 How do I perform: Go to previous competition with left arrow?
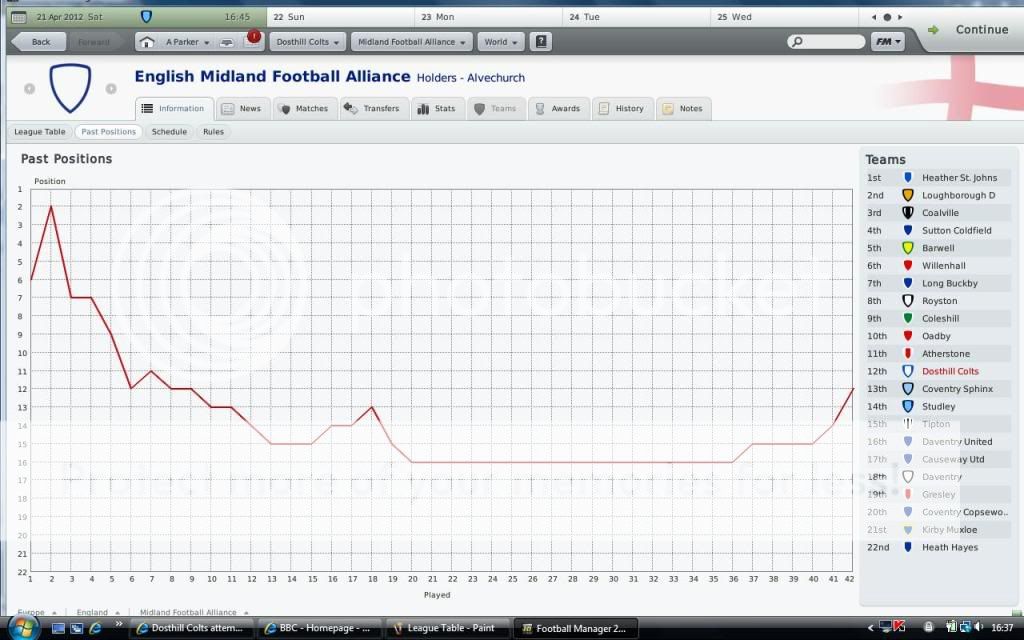coord(29,89)
